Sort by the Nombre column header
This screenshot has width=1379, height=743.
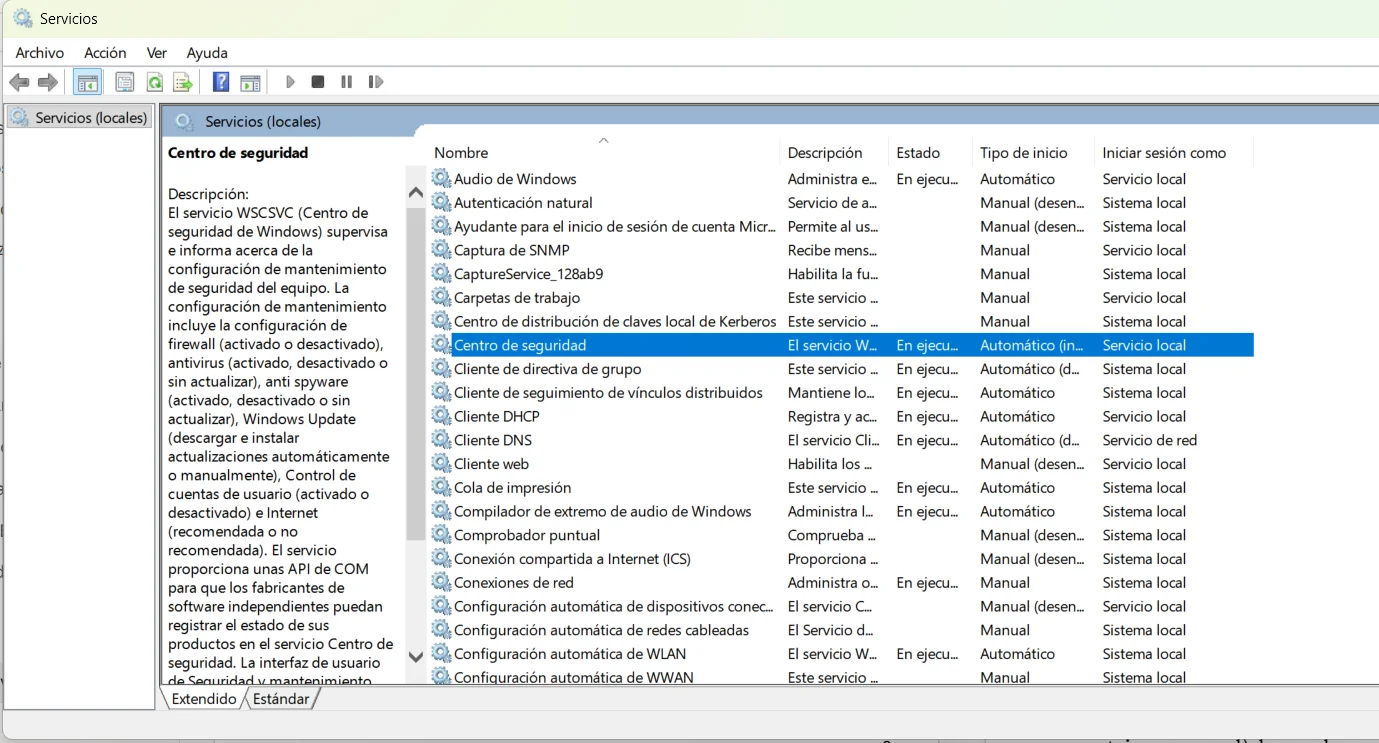tap(603, 153)
